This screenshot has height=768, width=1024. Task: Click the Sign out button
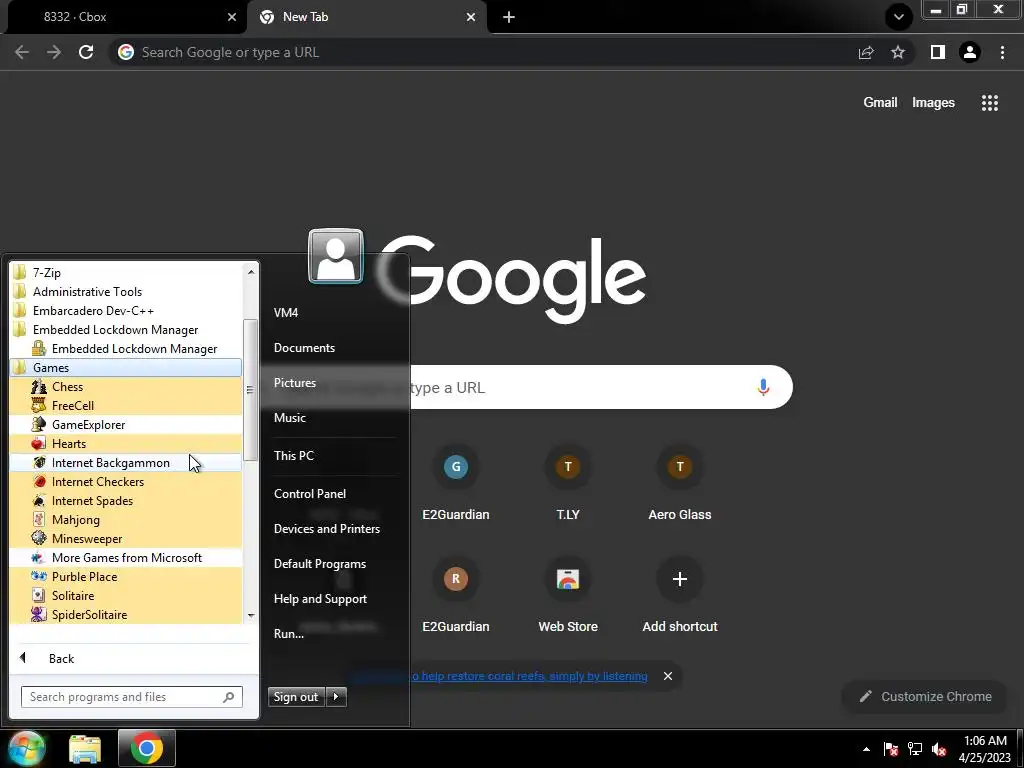(296, 697)
